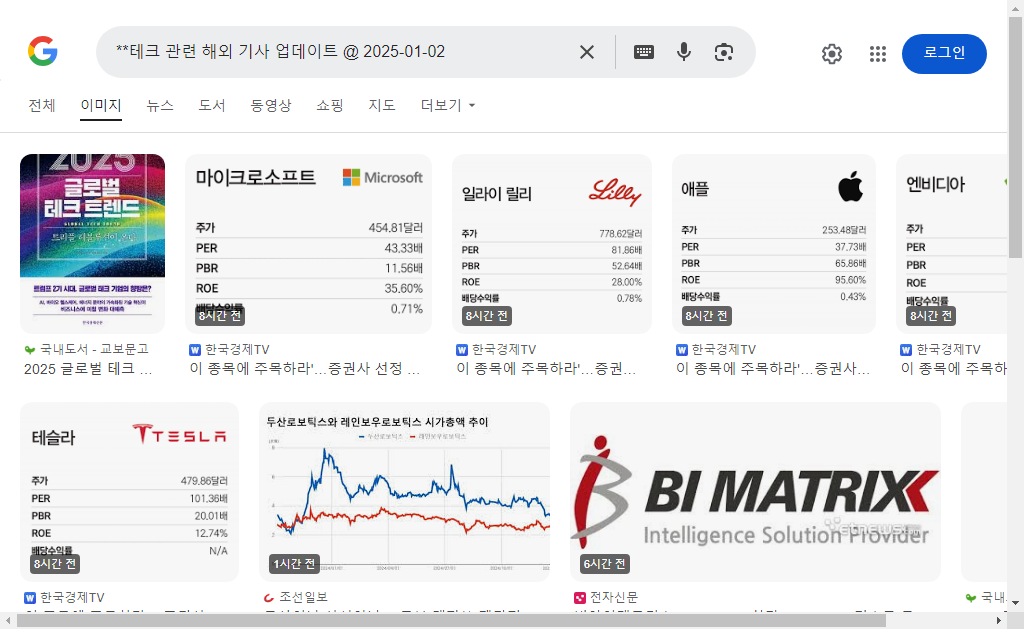
Task: Open the 도서 tab
Action: (212, 105)
